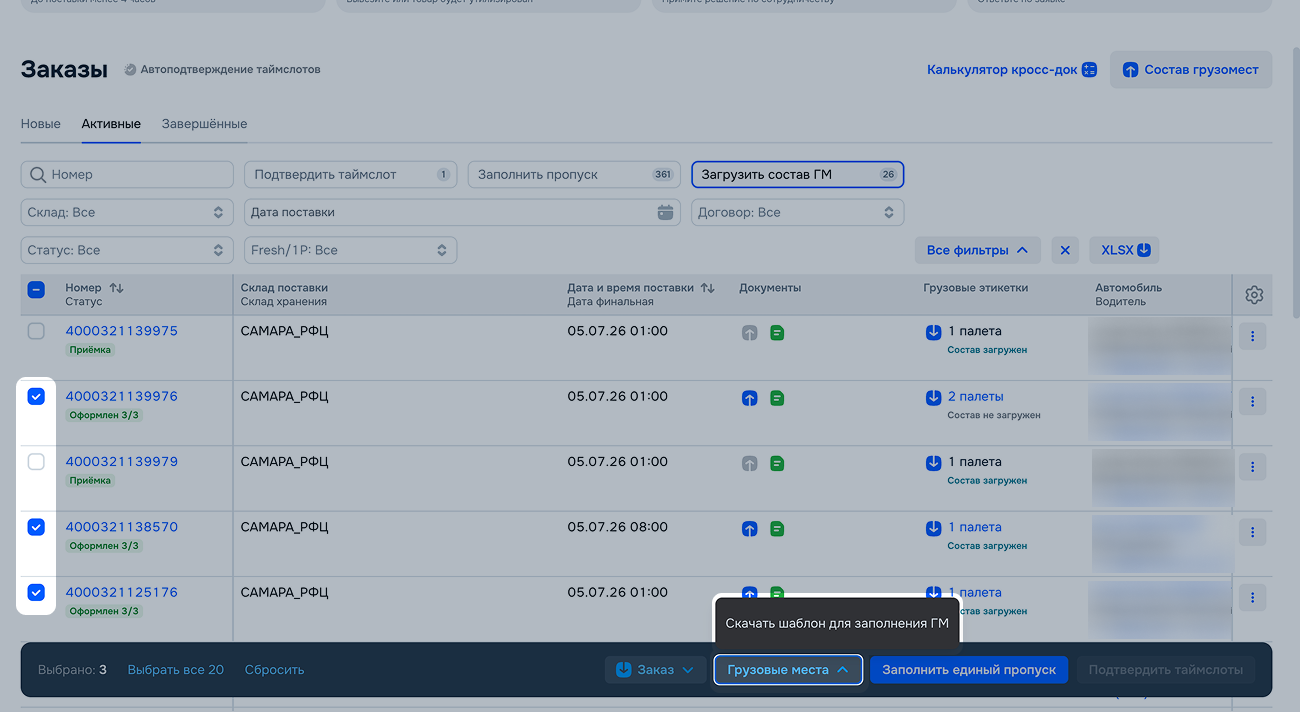The width and height of the screenshot is (1300, 712).
Task: Uncheck the box for order 4000321139976
Action: point(36,397)
